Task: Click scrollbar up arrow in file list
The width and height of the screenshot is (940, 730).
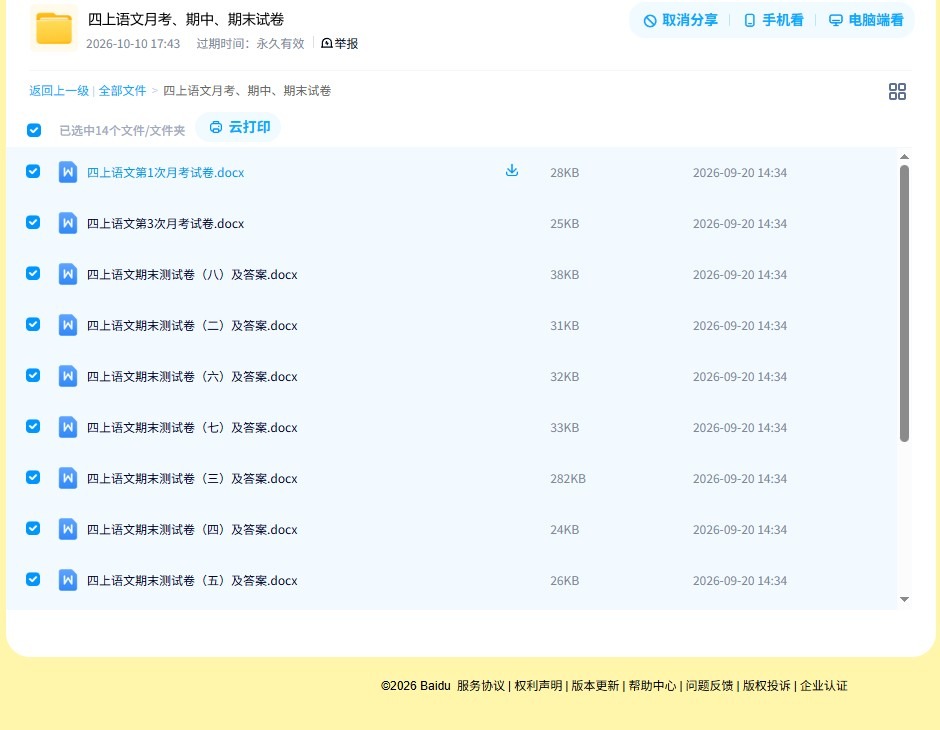Action: [905, 156]
